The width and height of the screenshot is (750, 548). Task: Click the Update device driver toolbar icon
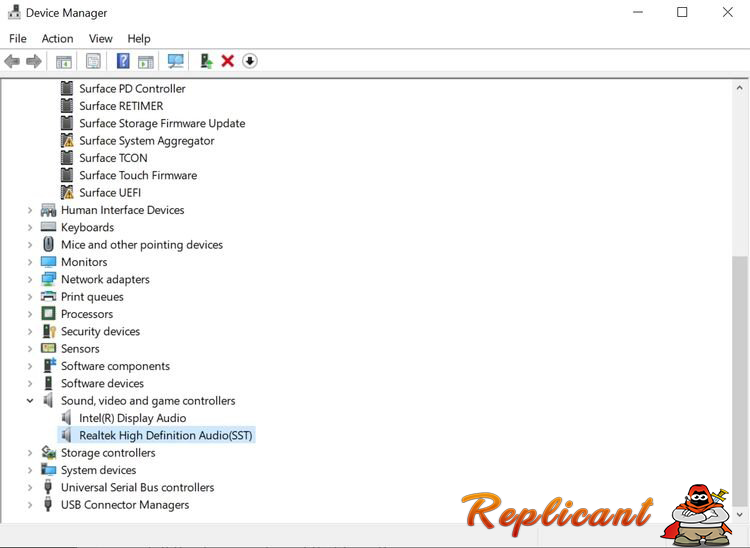[206, 61]
